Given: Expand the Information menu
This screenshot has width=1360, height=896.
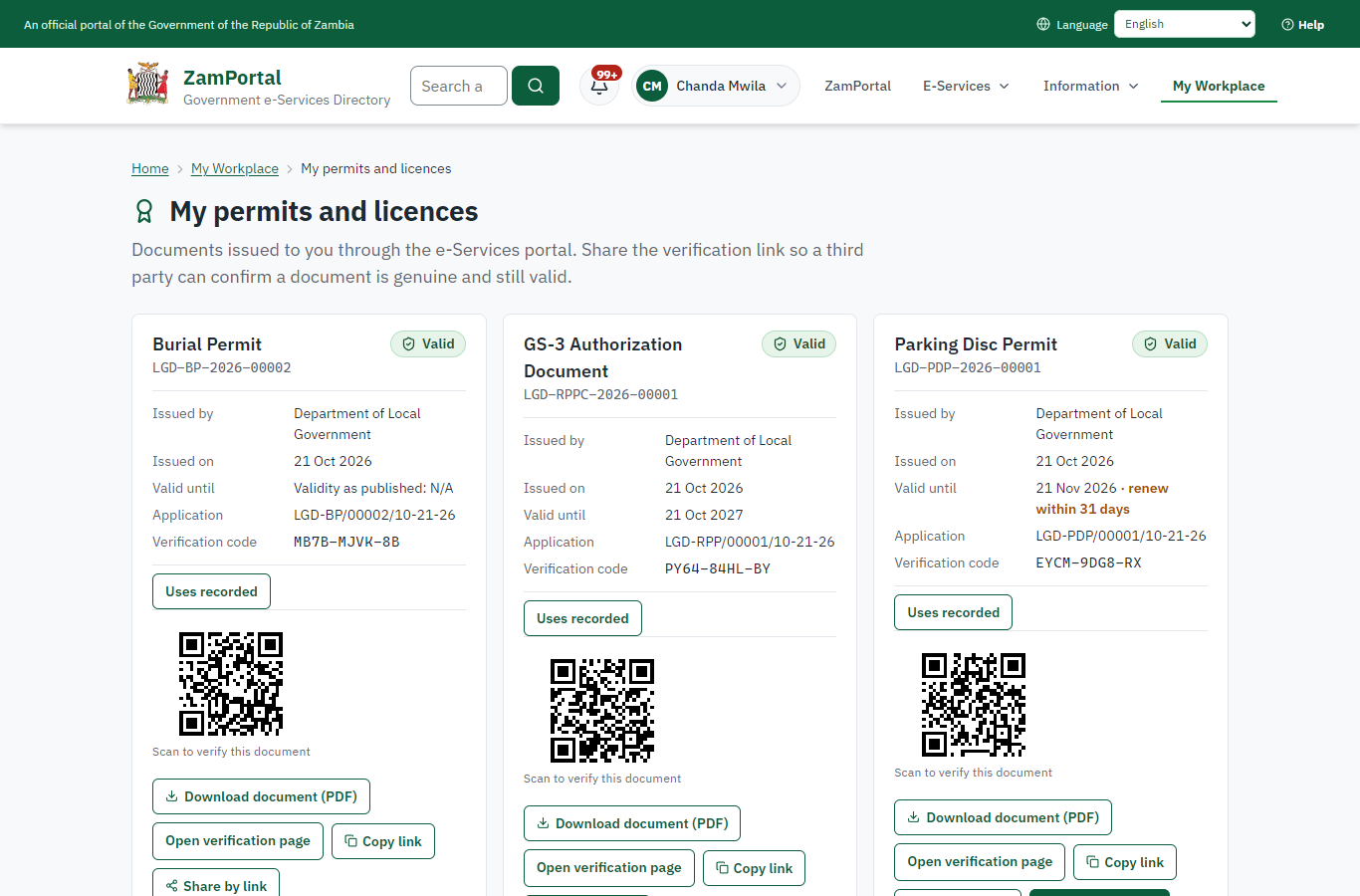Looking at the screenshot, I should click(1090, 86).
